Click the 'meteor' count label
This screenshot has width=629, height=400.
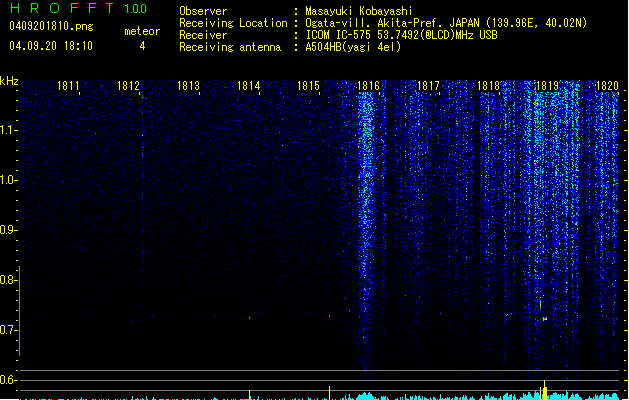(x=142, y=31)
